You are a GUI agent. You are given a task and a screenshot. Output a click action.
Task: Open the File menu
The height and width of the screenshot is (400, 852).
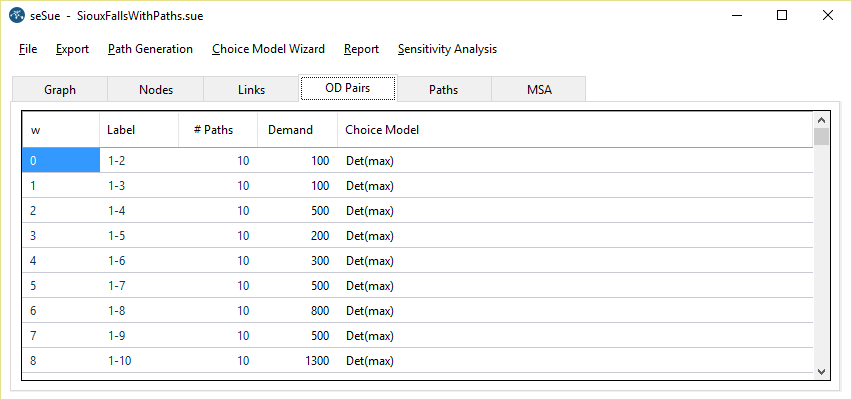click(x=28, y=49)
